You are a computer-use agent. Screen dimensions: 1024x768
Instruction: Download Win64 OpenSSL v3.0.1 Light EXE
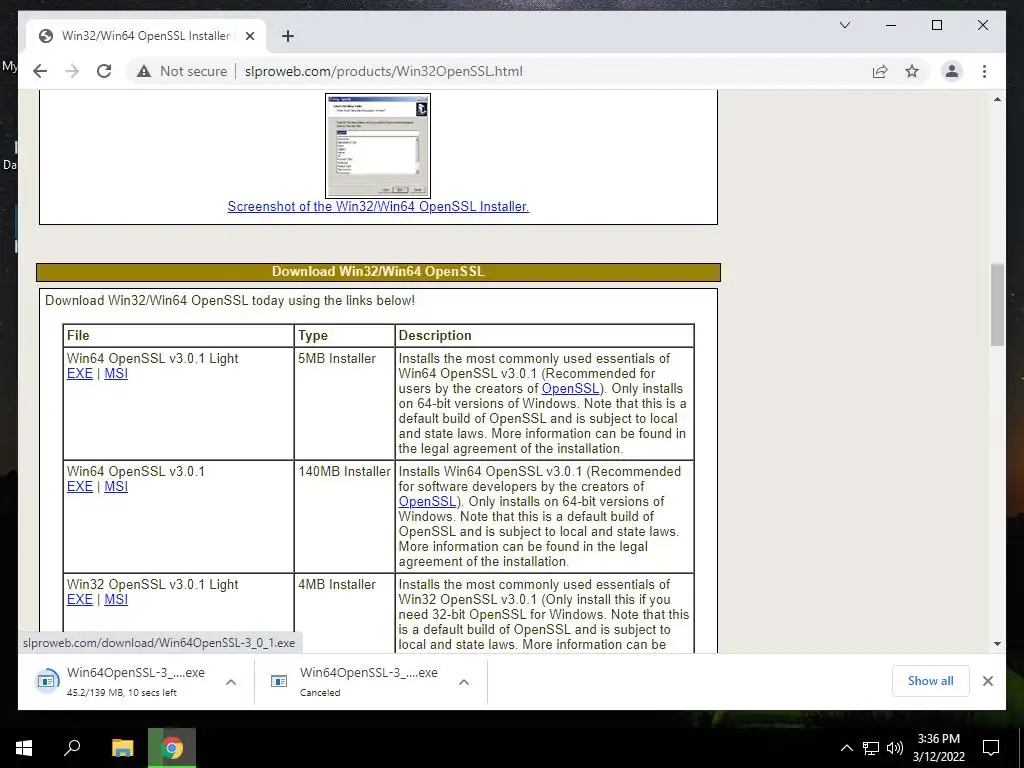(80, 374)
